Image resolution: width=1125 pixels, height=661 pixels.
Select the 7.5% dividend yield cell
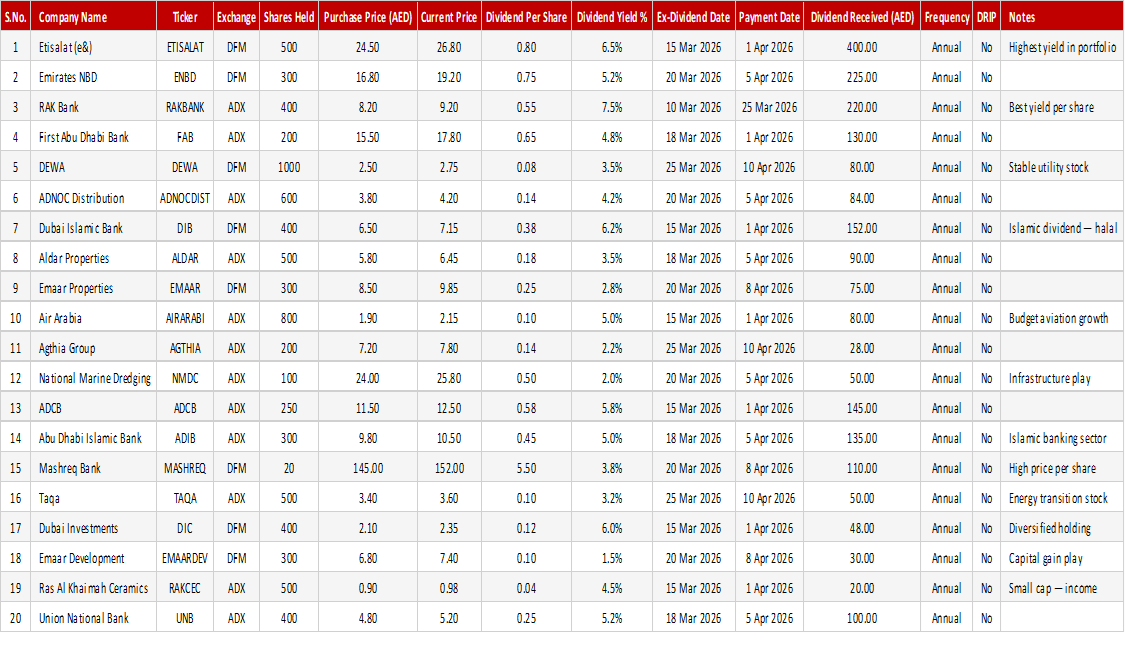[611, 107]
